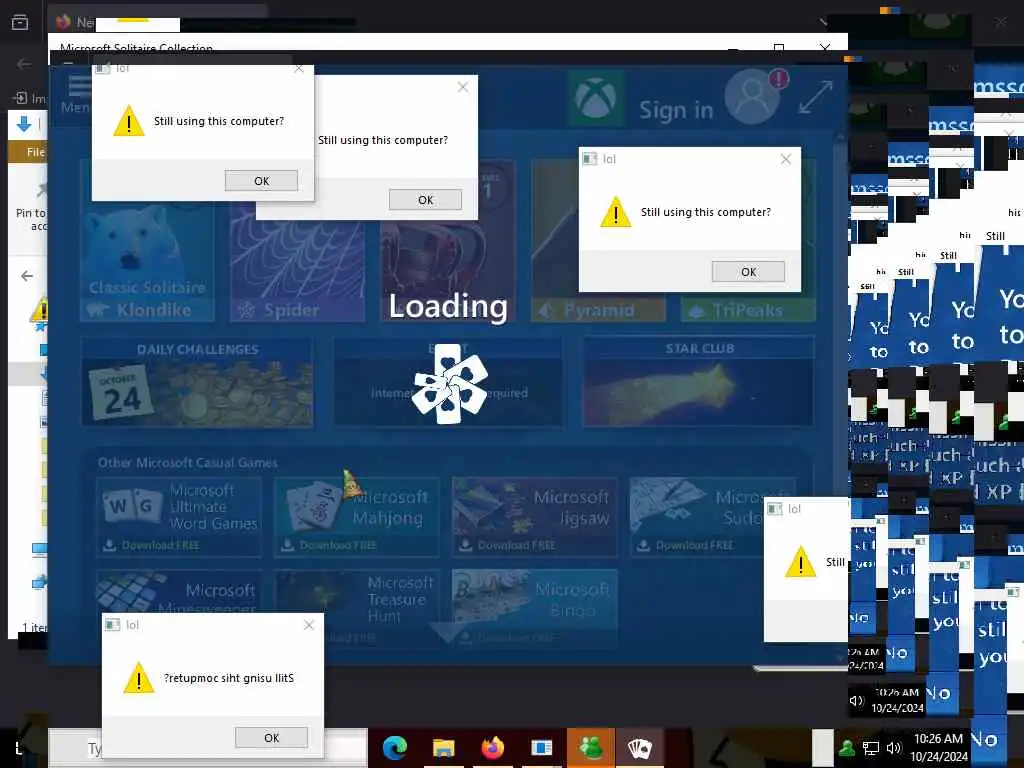Open the Daily Challenges October 24 tile
The image size is (1024, 768).
pos(197,381)
